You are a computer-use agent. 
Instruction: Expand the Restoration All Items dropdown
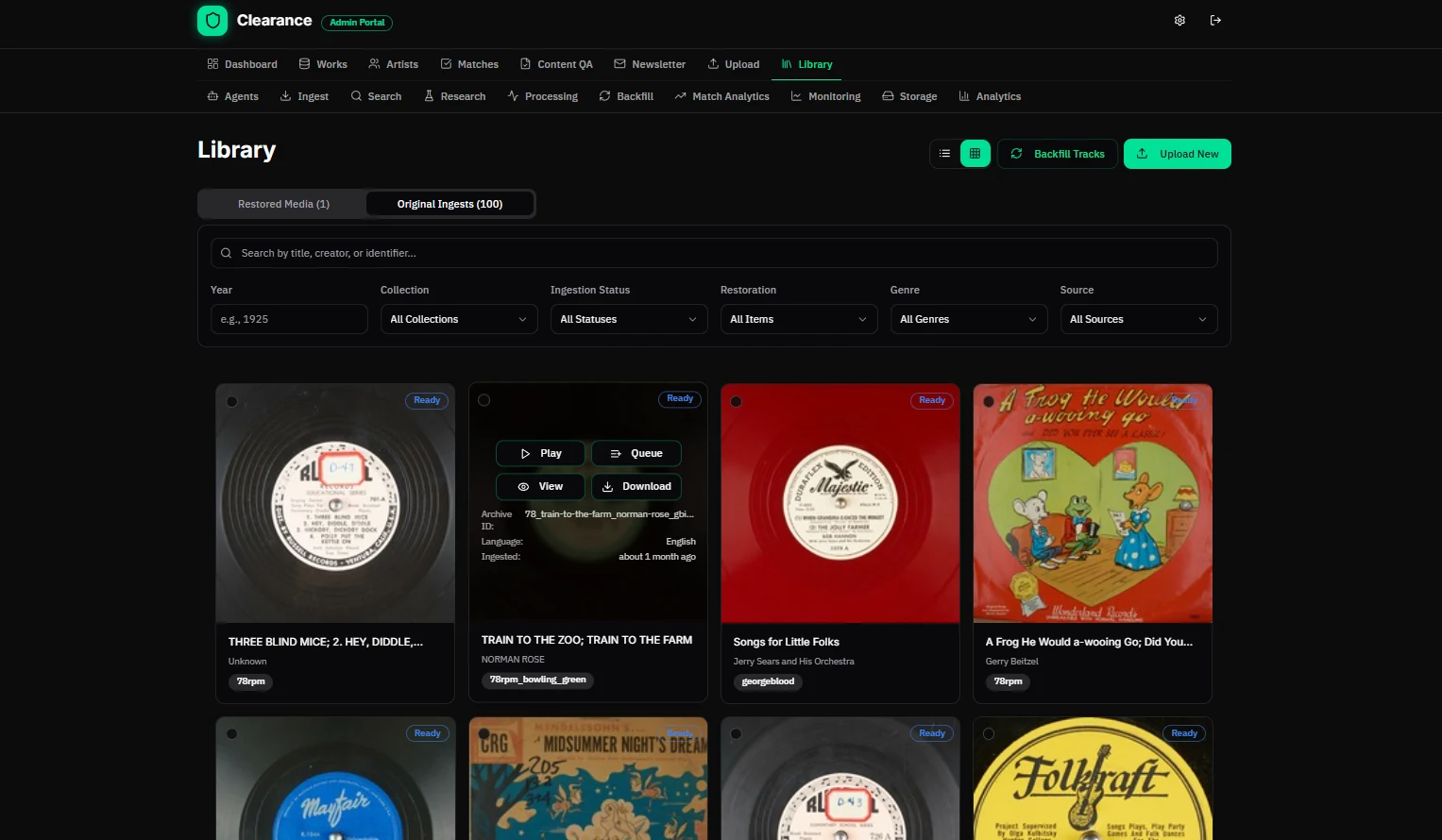[x=799, y=319]
